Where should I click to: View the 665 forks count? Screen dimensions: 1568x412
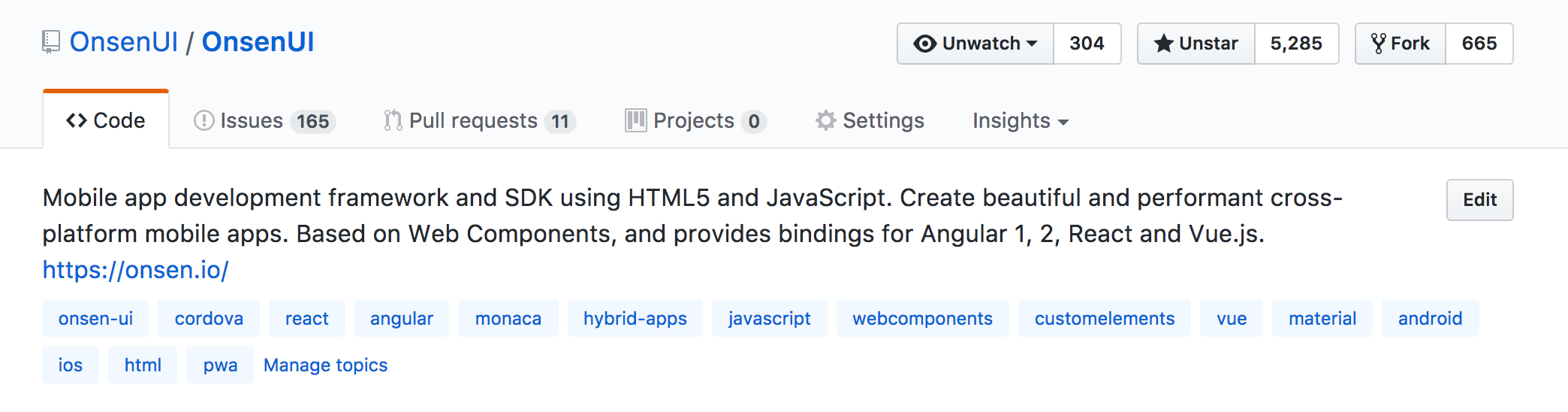[1479, 44]
